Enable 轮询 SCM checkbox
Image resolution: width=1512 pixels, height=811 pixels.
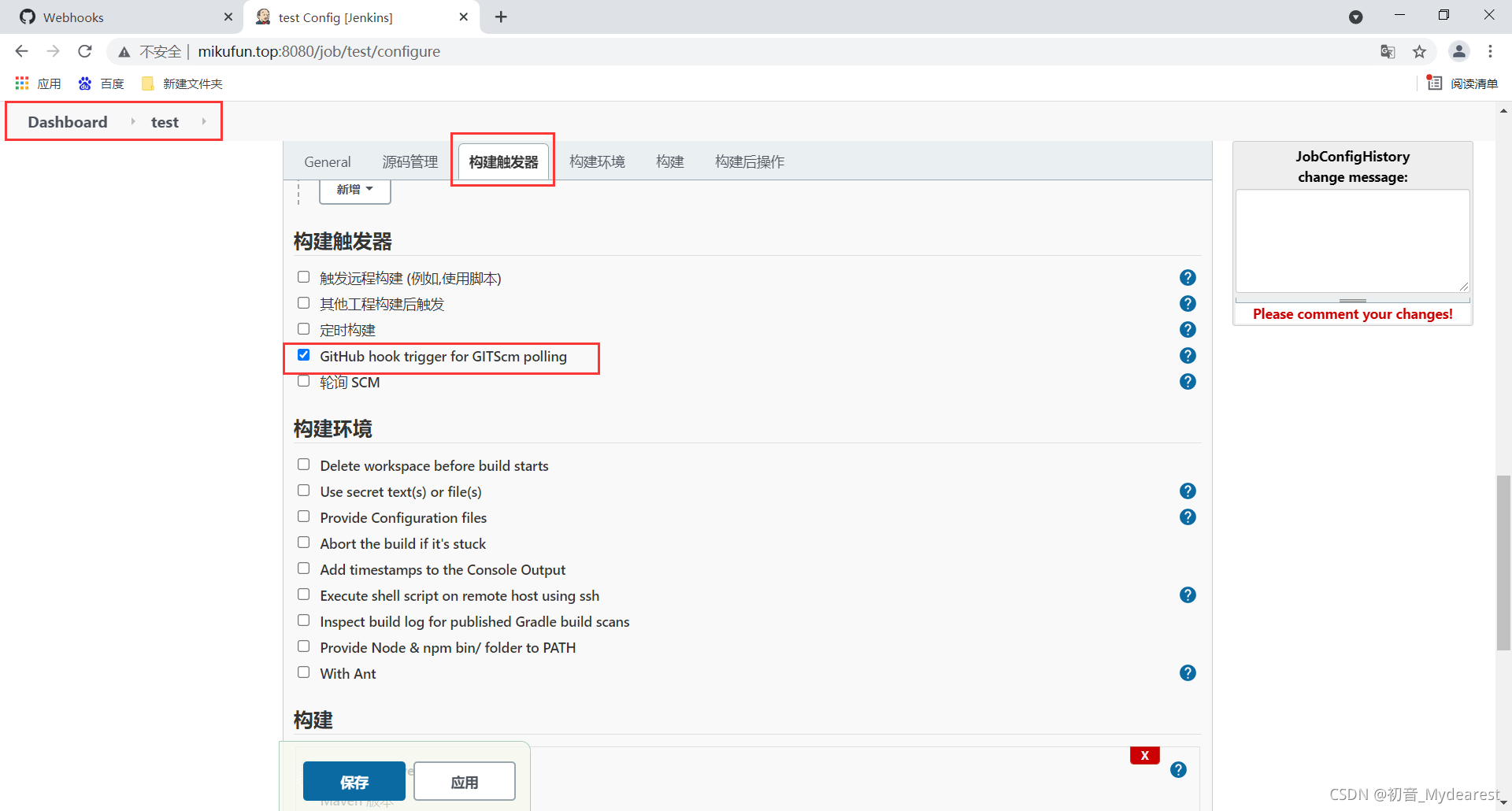(x=303, y=381)
